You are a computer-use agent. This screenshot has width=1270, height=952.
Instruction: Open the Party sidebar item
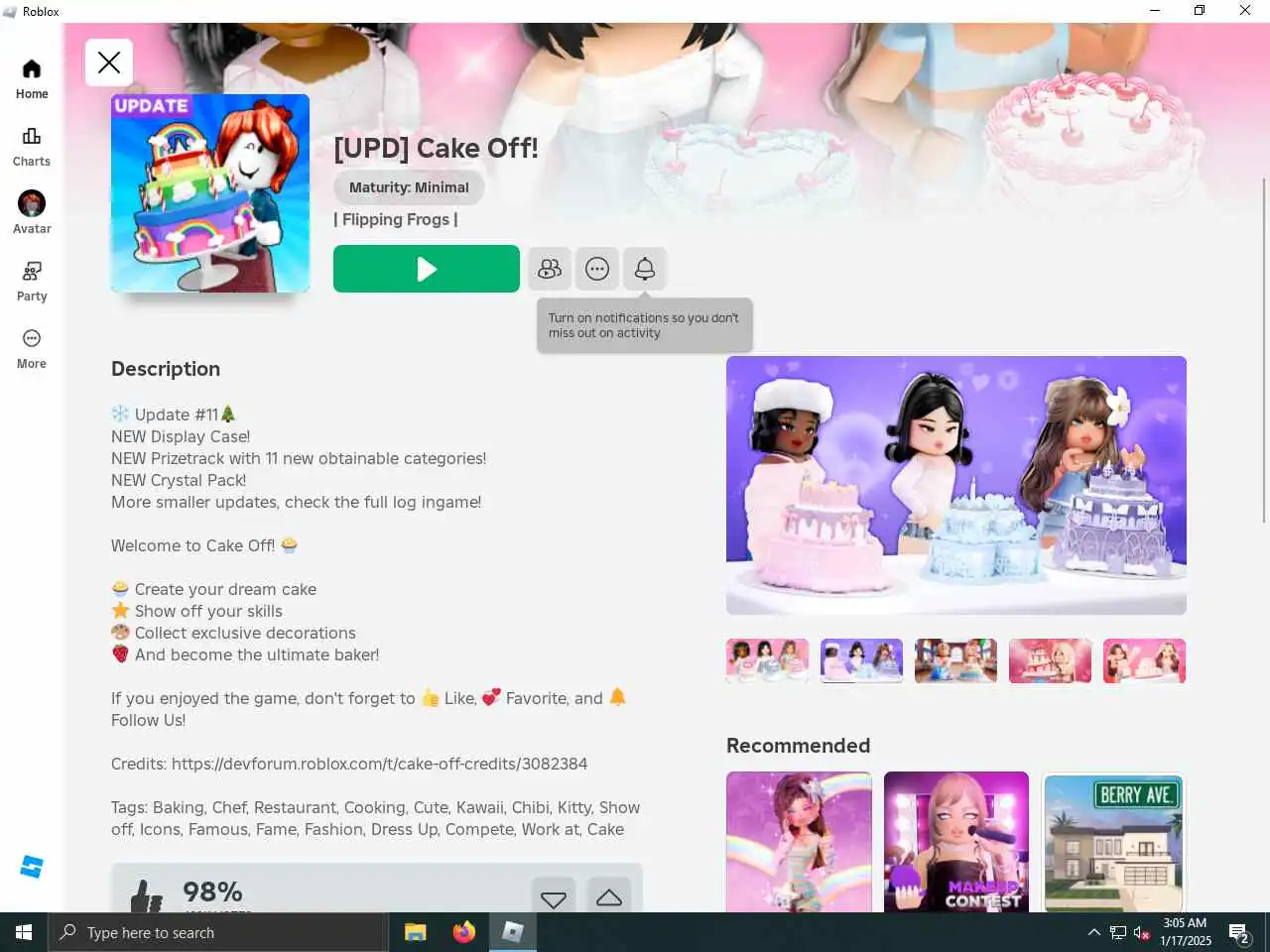click(x=32, y=282)
